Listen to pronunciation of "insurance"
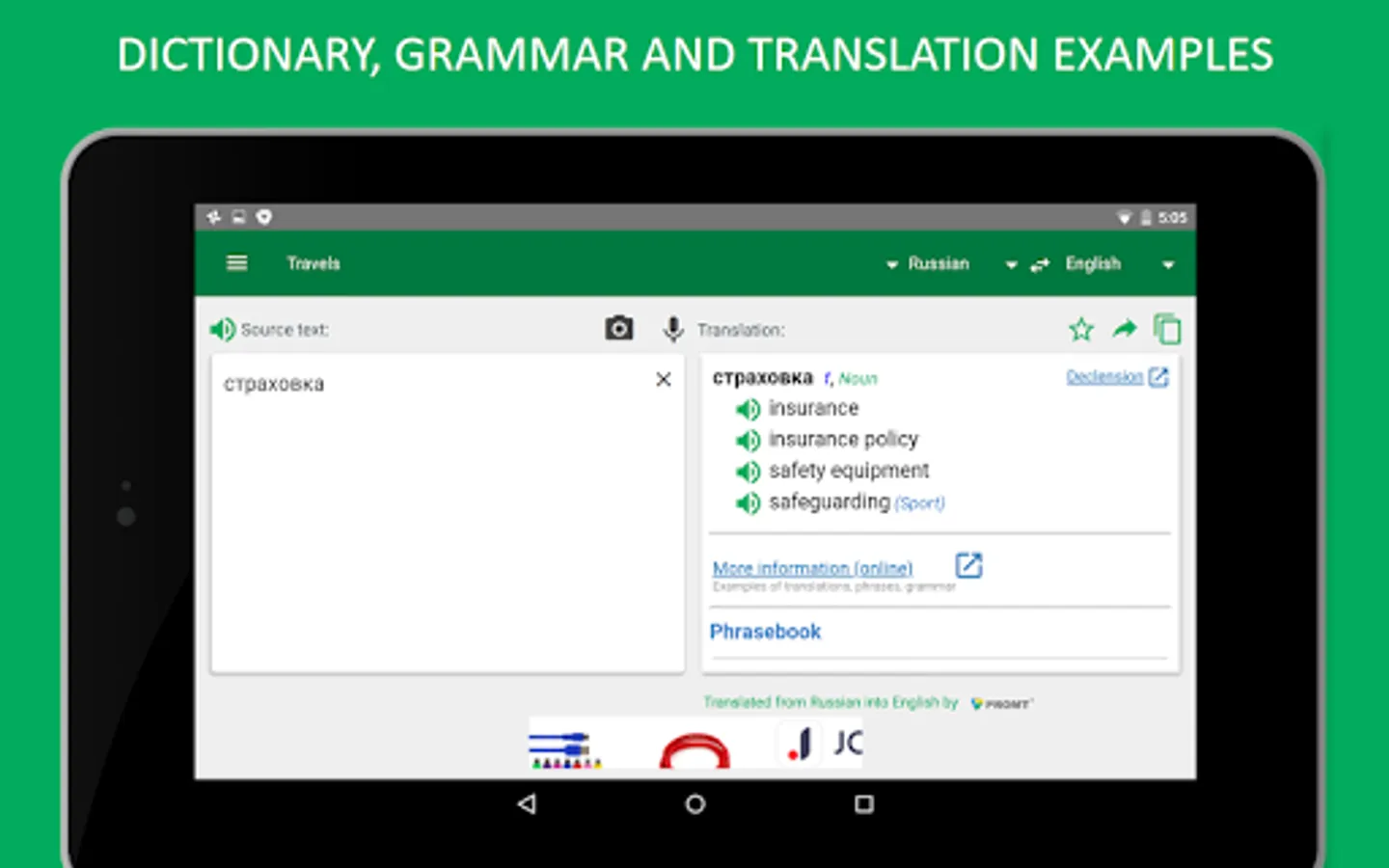 [x=748, y=409]
